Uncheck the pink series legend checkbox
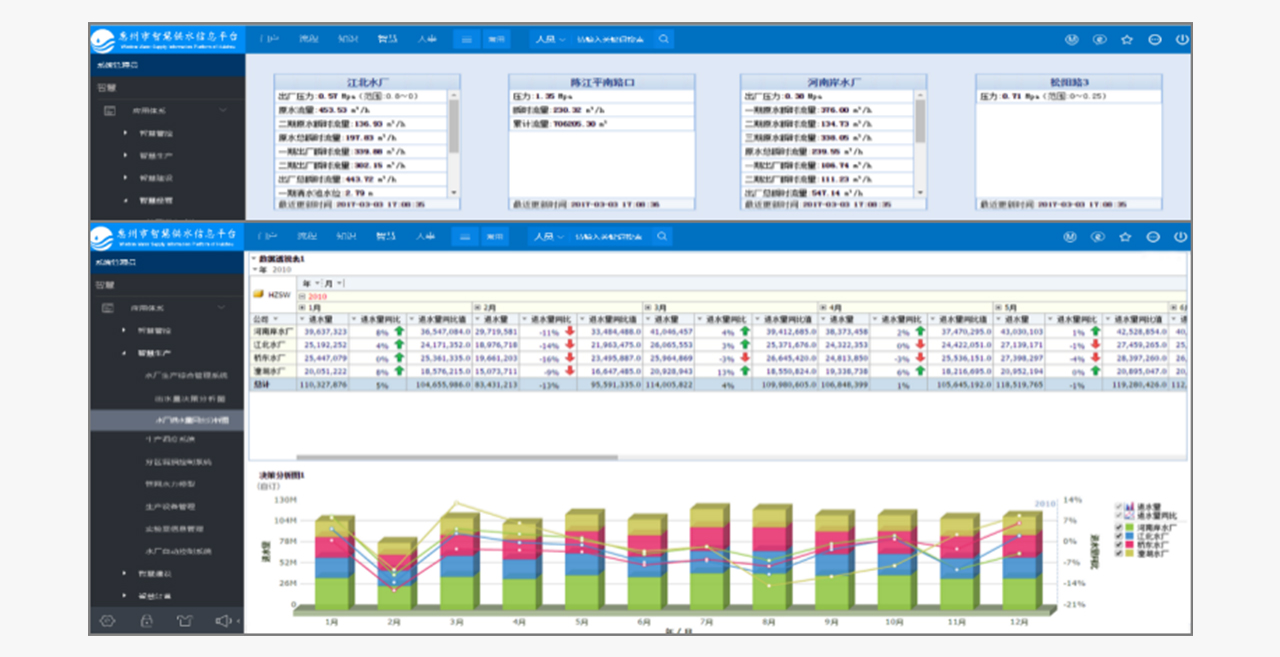This screenshot has width=1280, height=657. (1118, 543)
